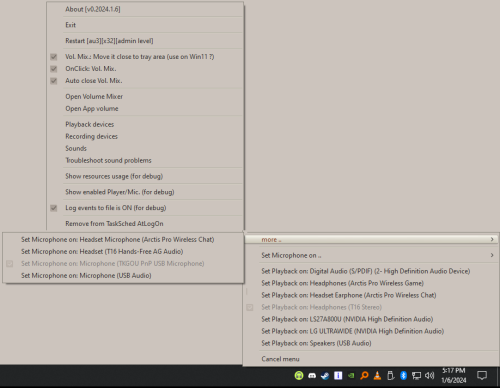Toggle Auto close Vol. Mix. option
500x388 pixels.
point(54,81)
